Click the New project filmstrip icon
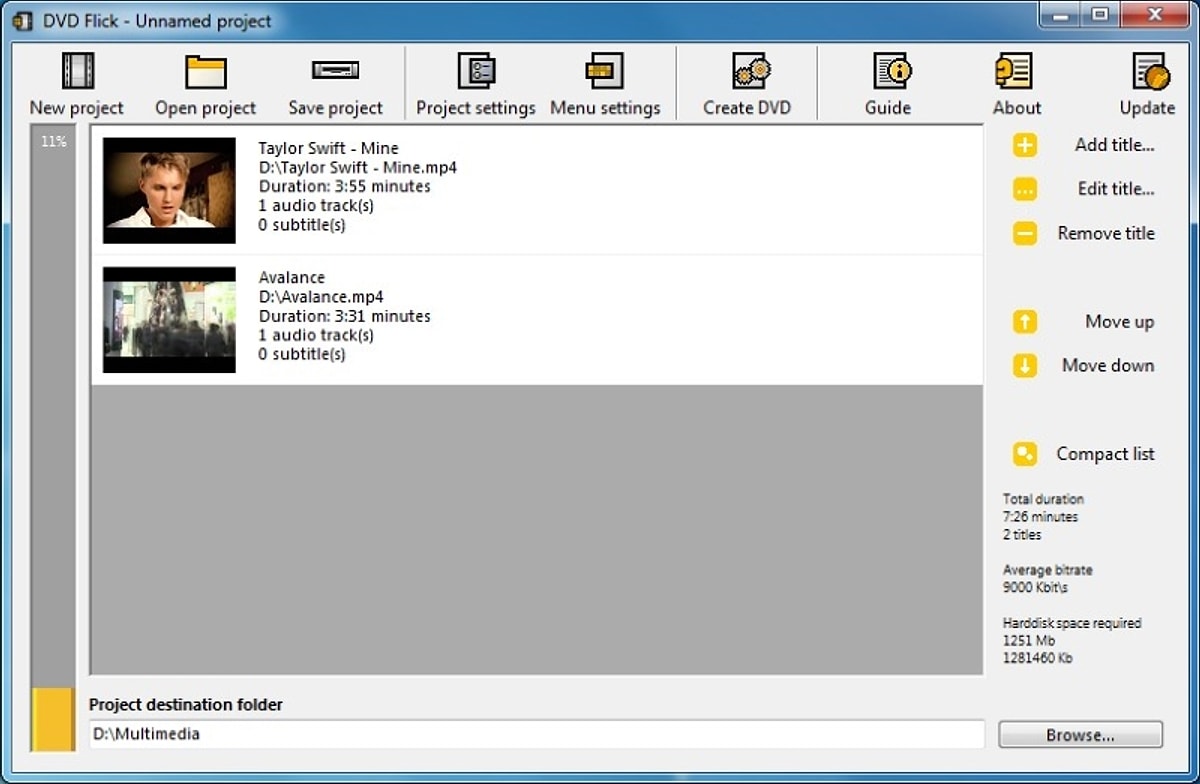 (77, 72)
